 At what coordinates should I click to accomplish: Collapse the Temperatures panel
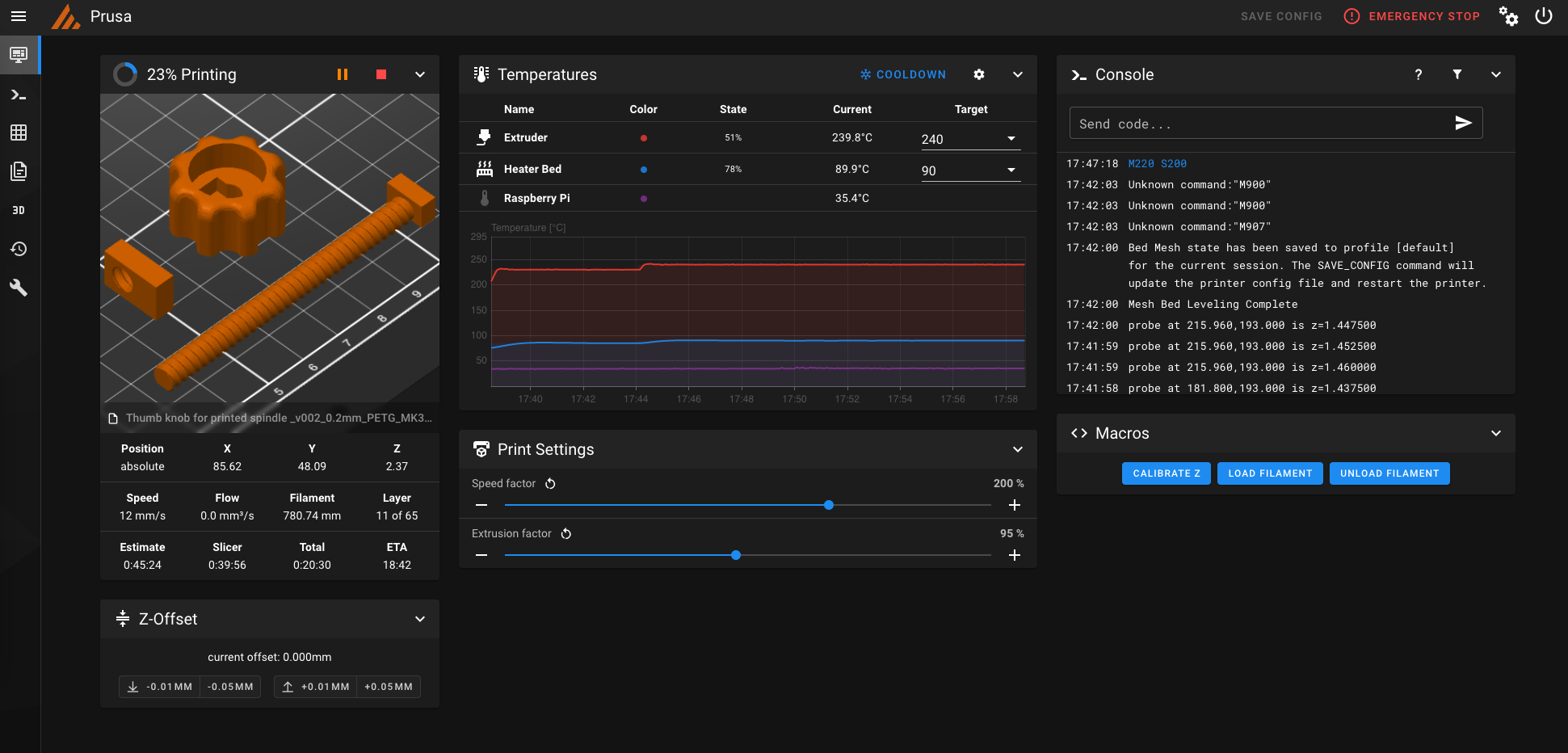click(1018, 74)
